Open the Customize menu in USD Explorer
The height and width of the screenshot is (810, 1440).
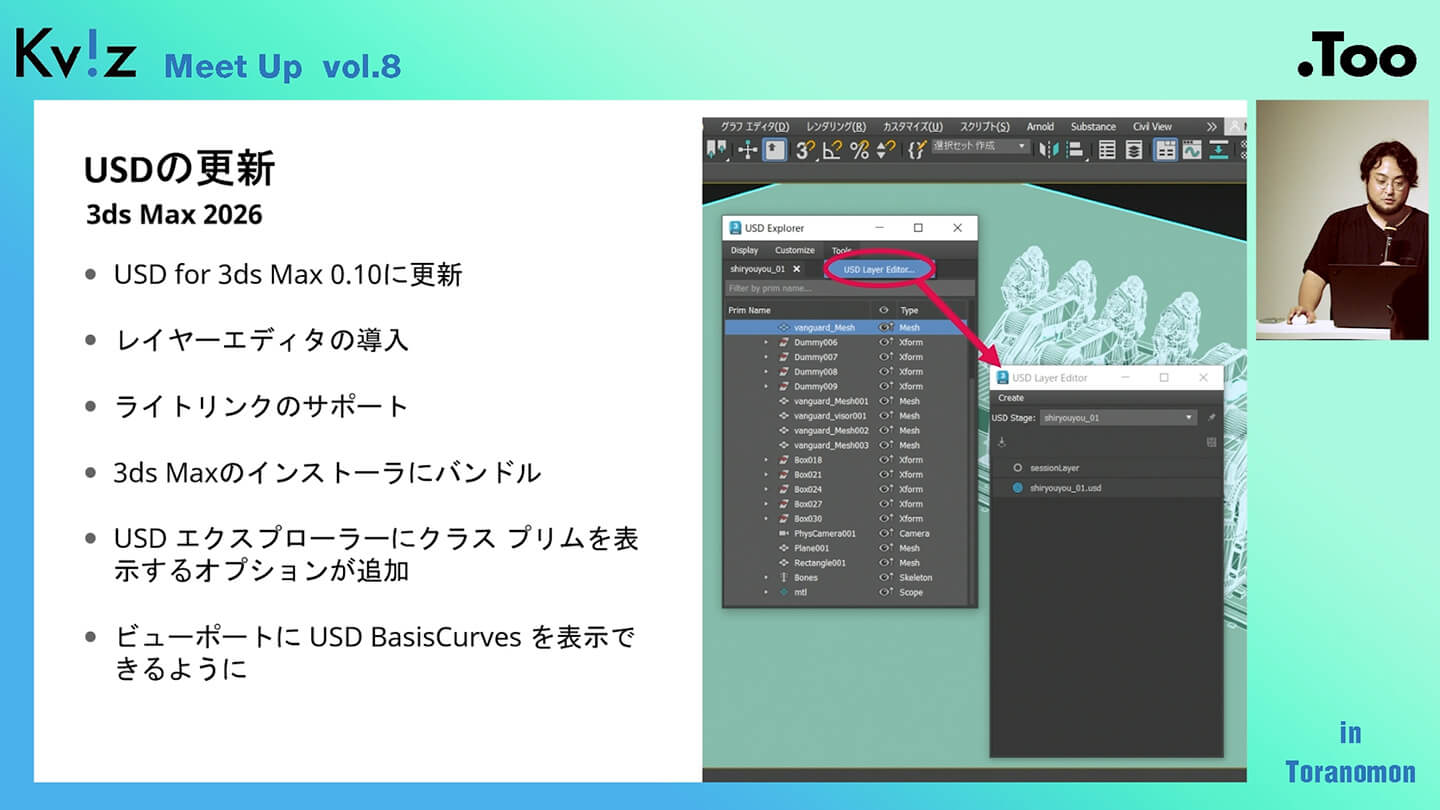click(794, 250)
